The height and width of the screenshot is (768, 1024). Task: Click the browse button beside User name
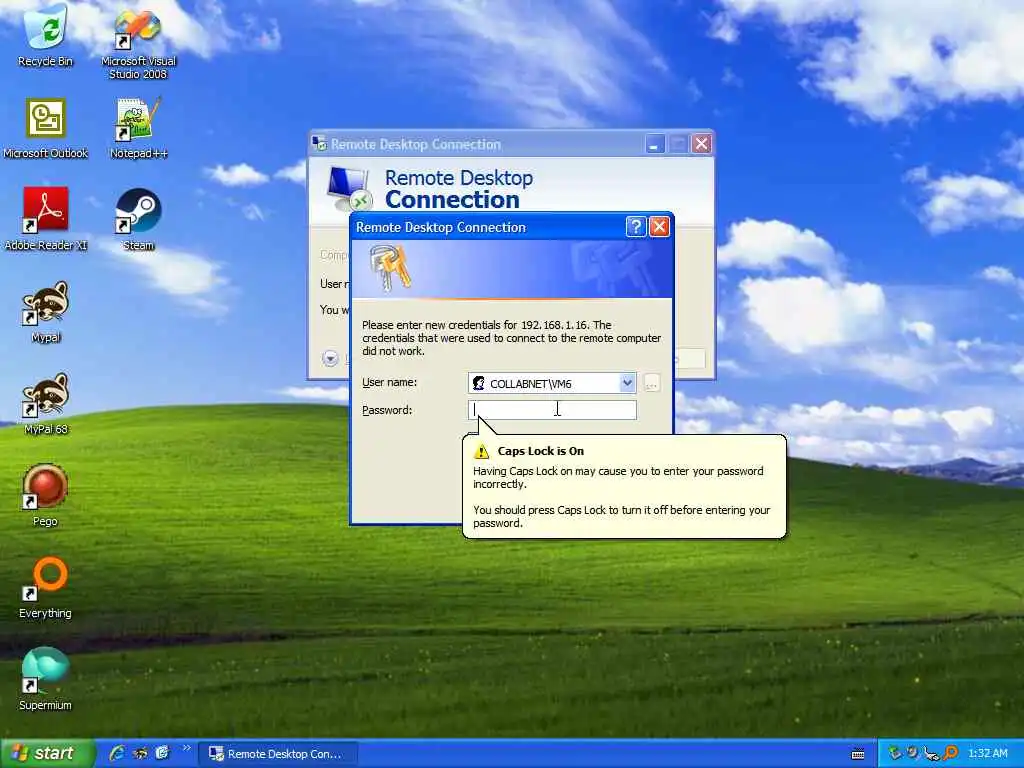(x=651, y=383)
